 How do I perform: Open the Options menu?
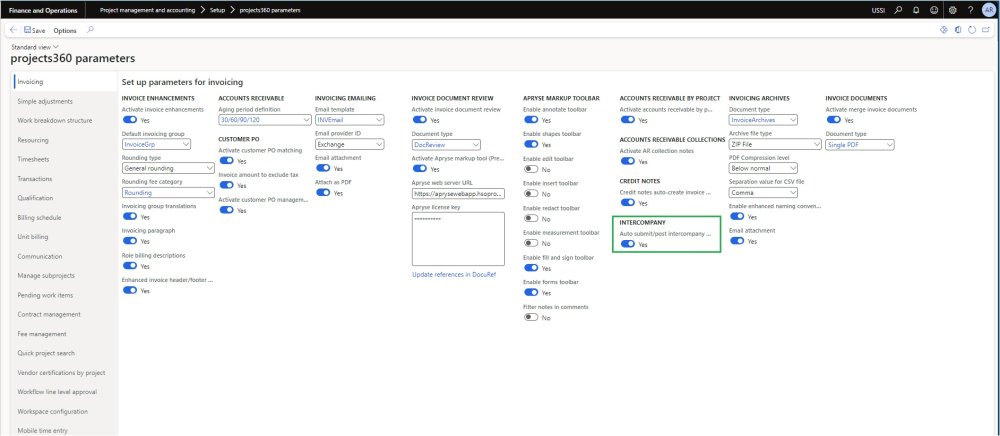pyautogui.click(x=65, y=30)
